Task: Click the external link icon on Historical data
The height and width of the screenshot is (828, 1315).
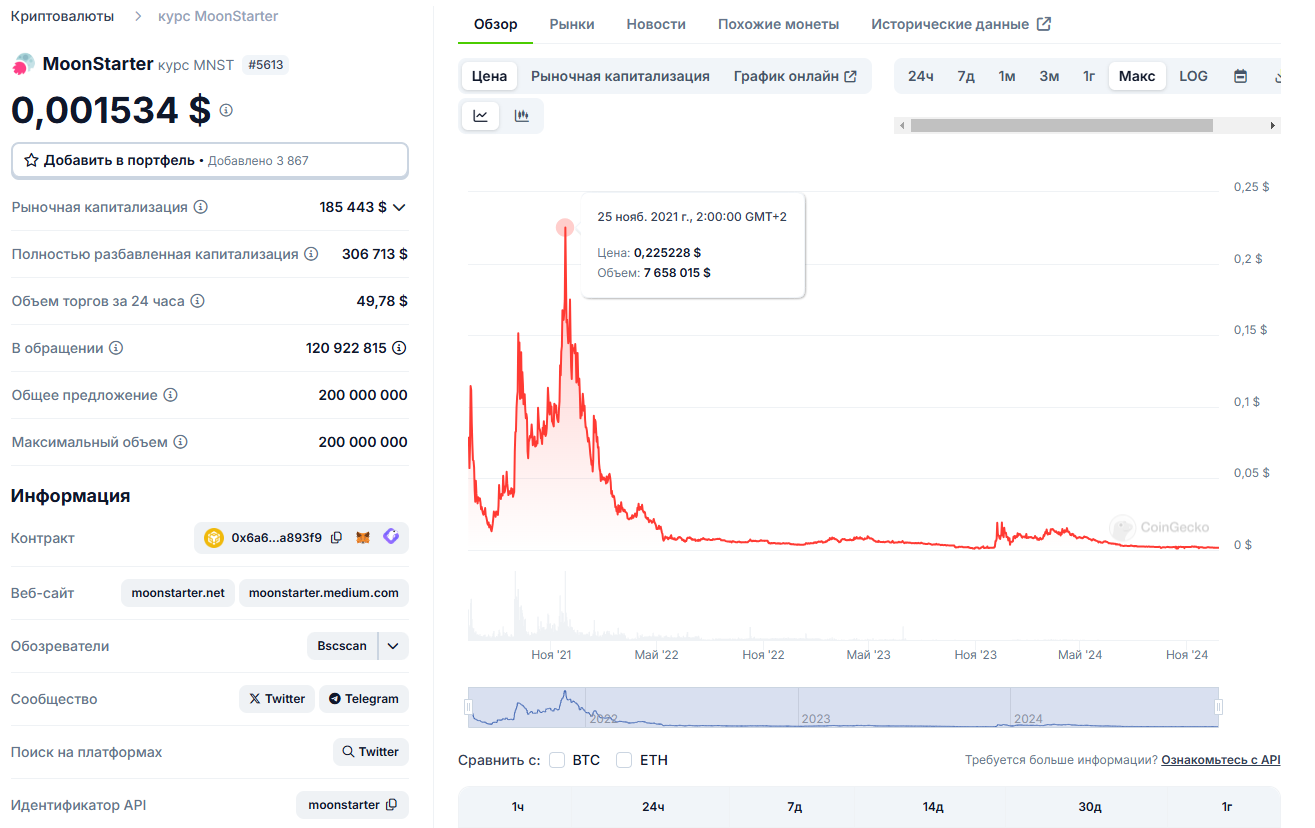Action: point(1044,24)
